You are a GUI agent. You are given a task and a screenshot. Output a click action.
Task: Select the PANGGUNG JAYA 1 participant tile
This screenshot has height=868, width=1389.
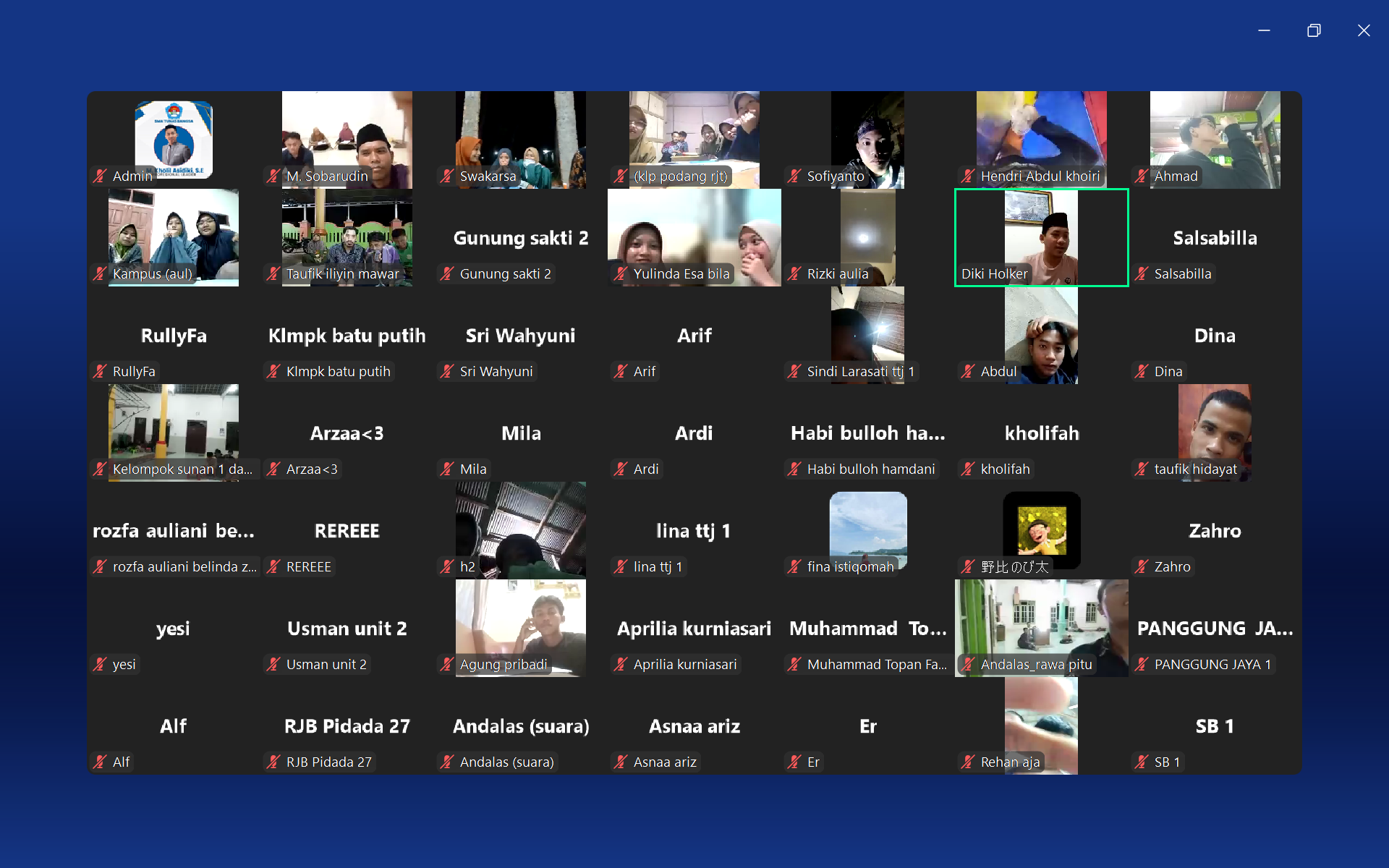[1215, 628]
